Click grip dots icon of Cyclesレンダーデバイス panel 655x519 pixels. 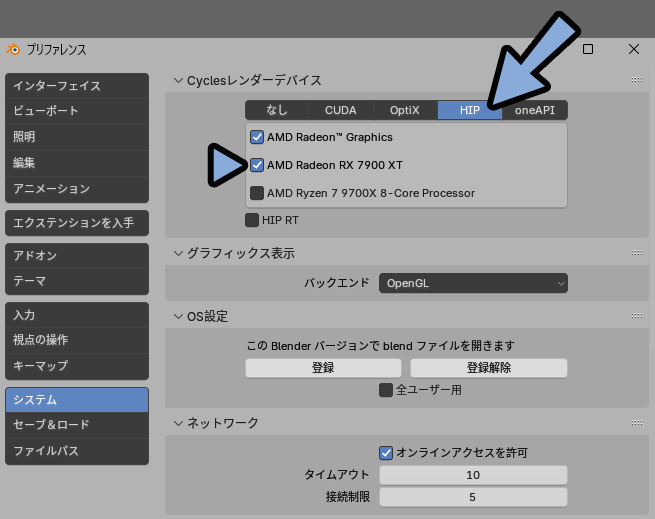pos(637,79)
